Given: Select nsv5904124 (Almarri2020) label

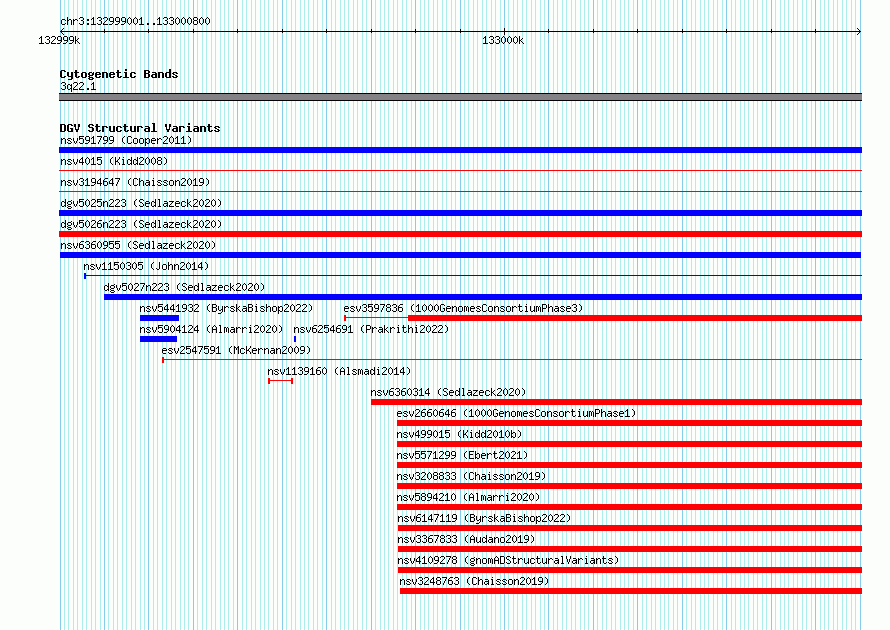Looking at the screenshot, I should pos(211,329).
